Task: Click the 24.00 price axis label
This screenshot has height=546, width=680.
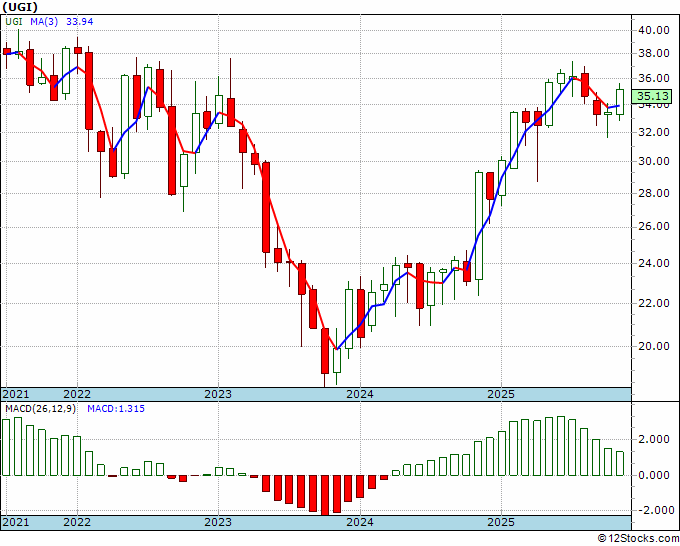Action: click(x=653, y=263)
